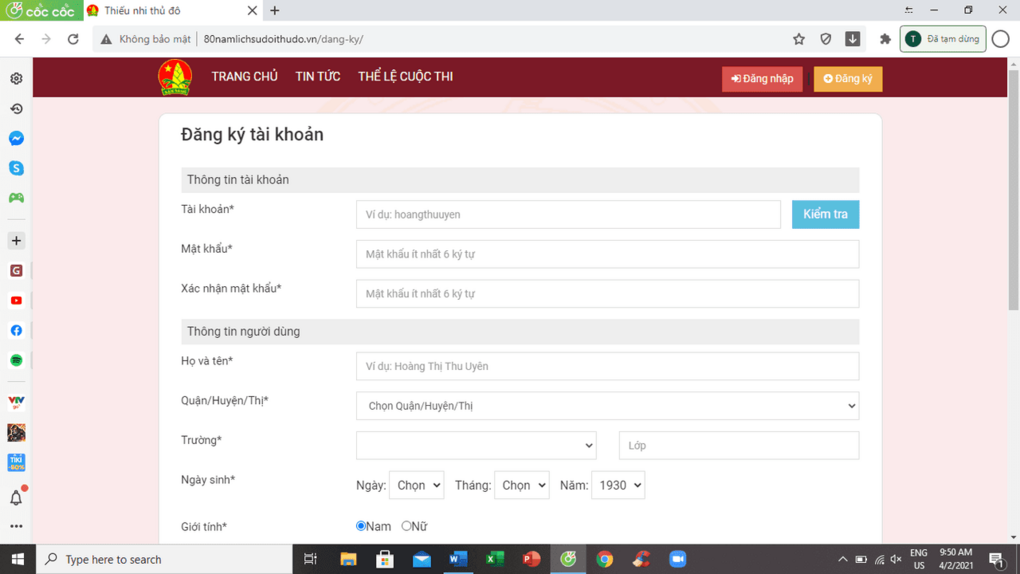Open the browser downloads icon

pos(852,39)
